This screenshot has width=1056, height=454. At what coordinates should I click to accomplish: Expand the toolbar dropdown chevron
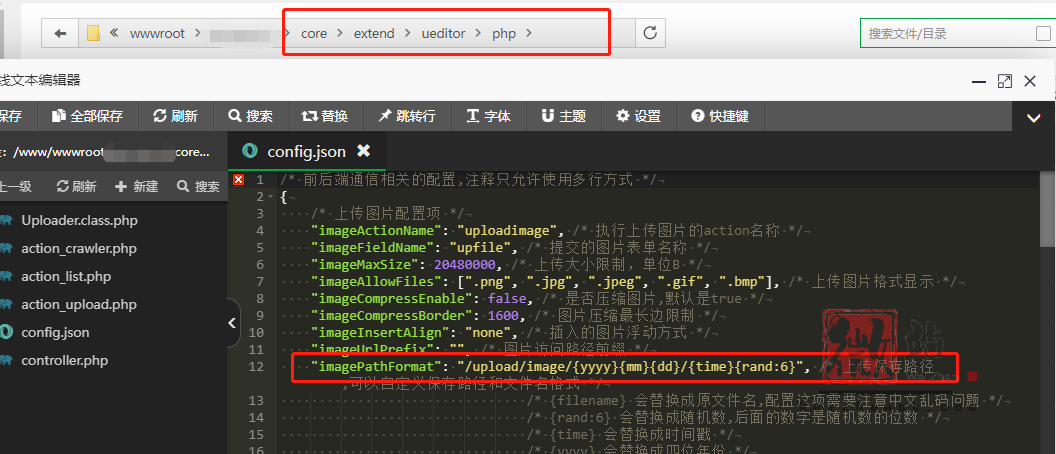(x=1034, y=118)
